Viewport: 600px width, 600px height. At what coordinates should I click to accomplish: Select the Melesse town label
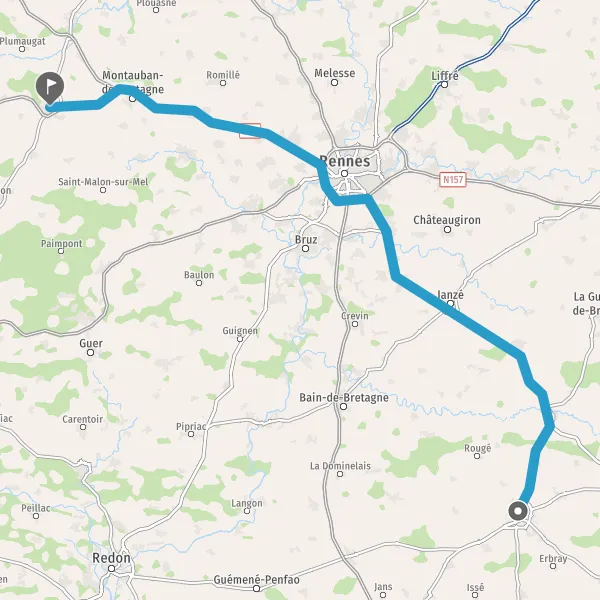(x=334, y=73)
